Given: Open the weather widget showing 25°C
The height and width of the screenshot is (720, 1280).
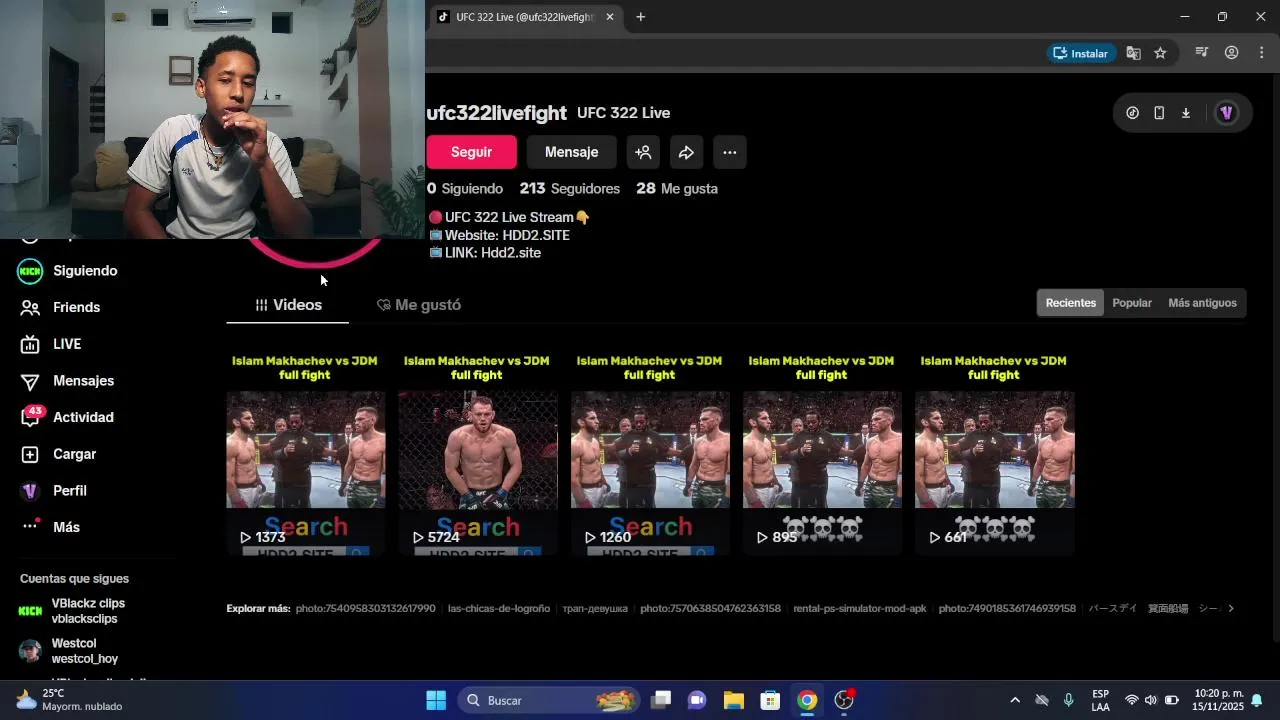Looking at the screenshot, I should [x=70, y=700].
